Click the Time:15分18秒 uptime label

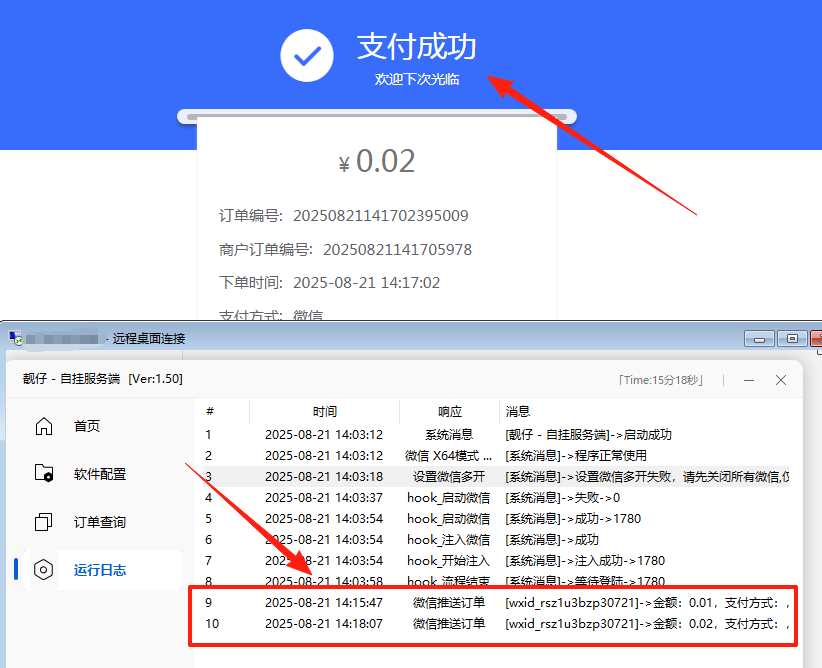click(x=661, y=380)
